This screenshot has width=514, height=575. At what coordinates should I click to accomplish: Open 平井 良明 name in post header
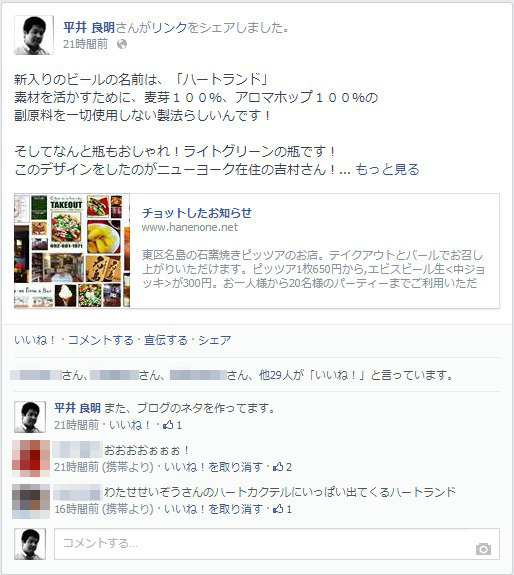tap(89, 28)
